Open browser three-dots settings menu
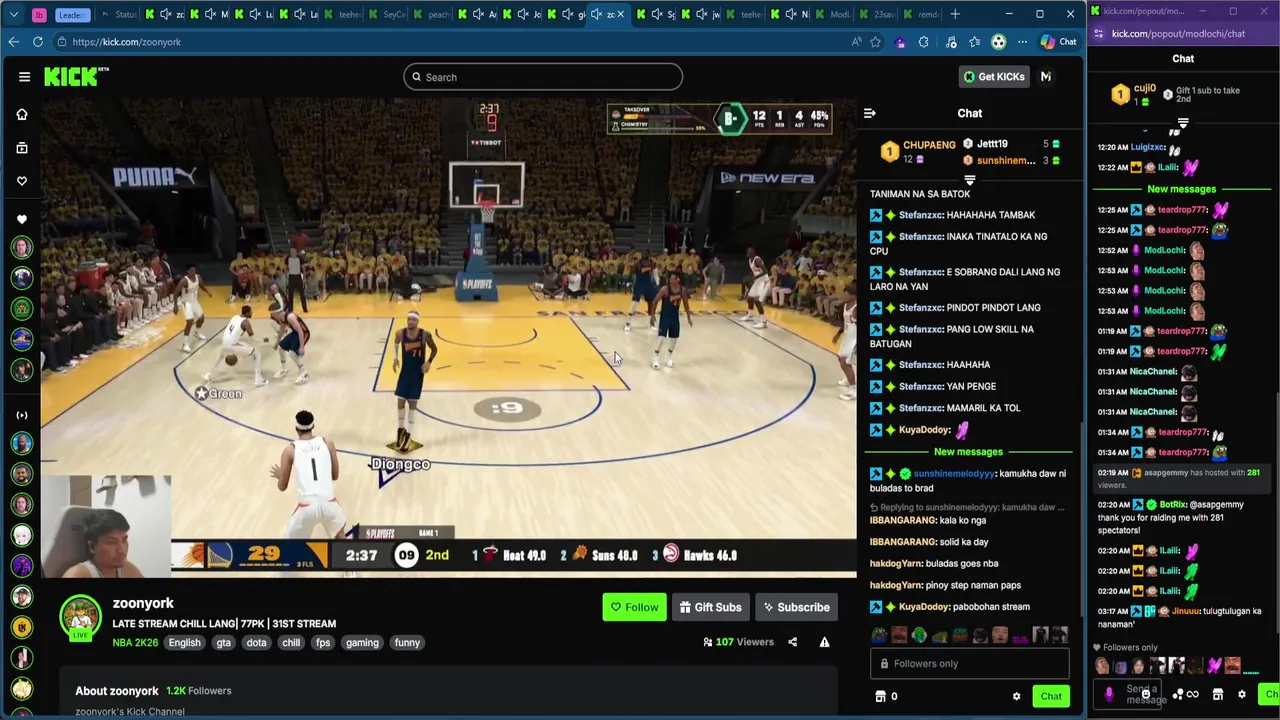This screenshot has width=1280, height=720. coord(1022,42)
